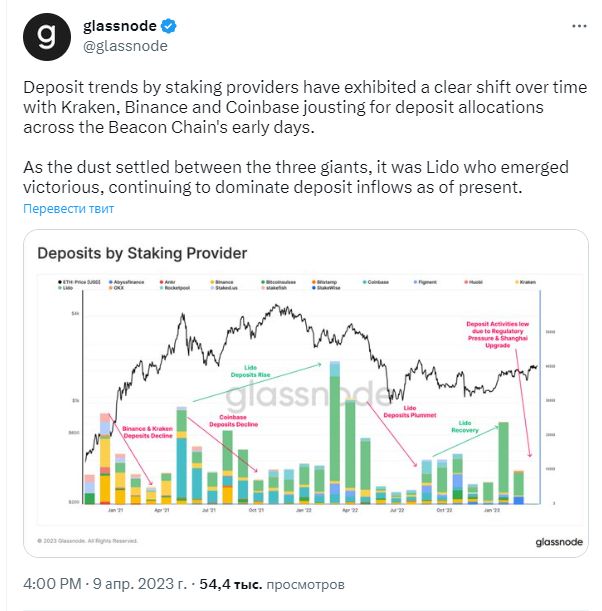602x611 pixels.
Task: Click the glassnode logo at chart bottom right
Action: click(559, 542)
